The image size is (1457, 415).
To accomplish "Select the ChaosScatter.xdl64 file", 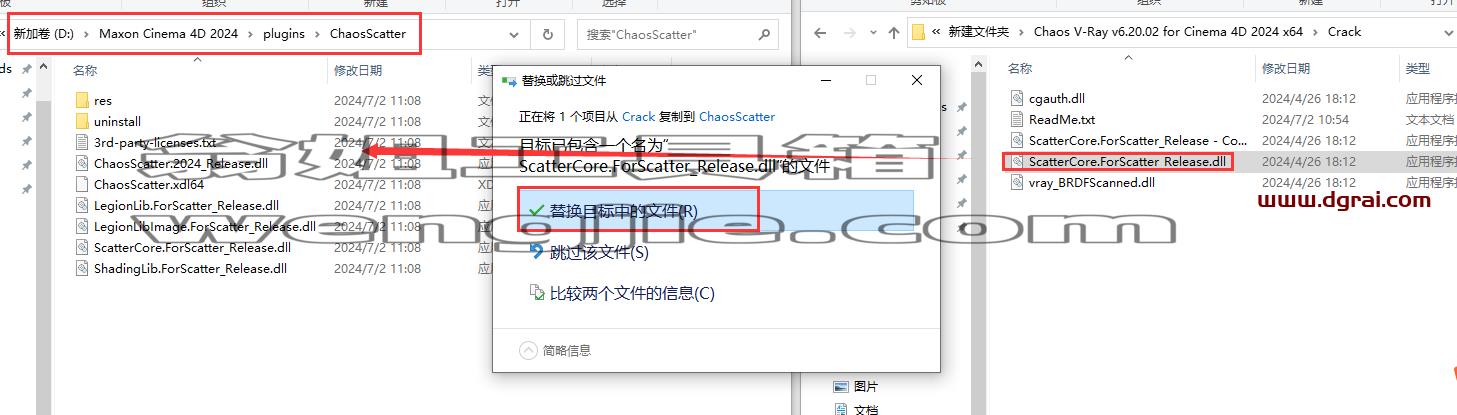I will (x=149, y=185).
